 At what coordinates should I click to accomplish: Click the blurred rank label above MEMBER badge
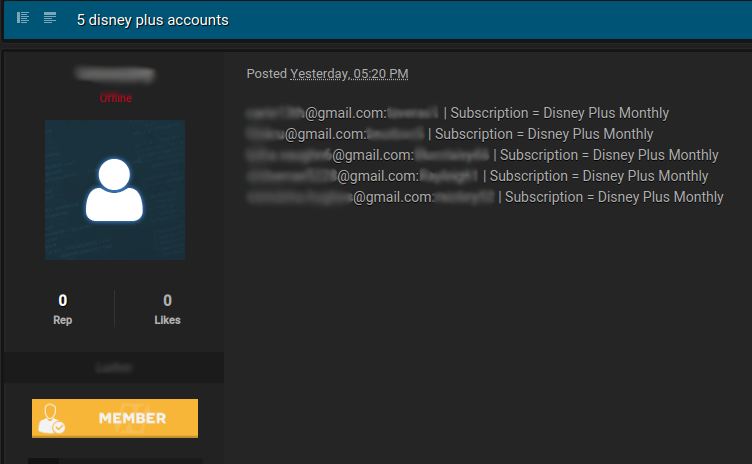coord(114,368)
